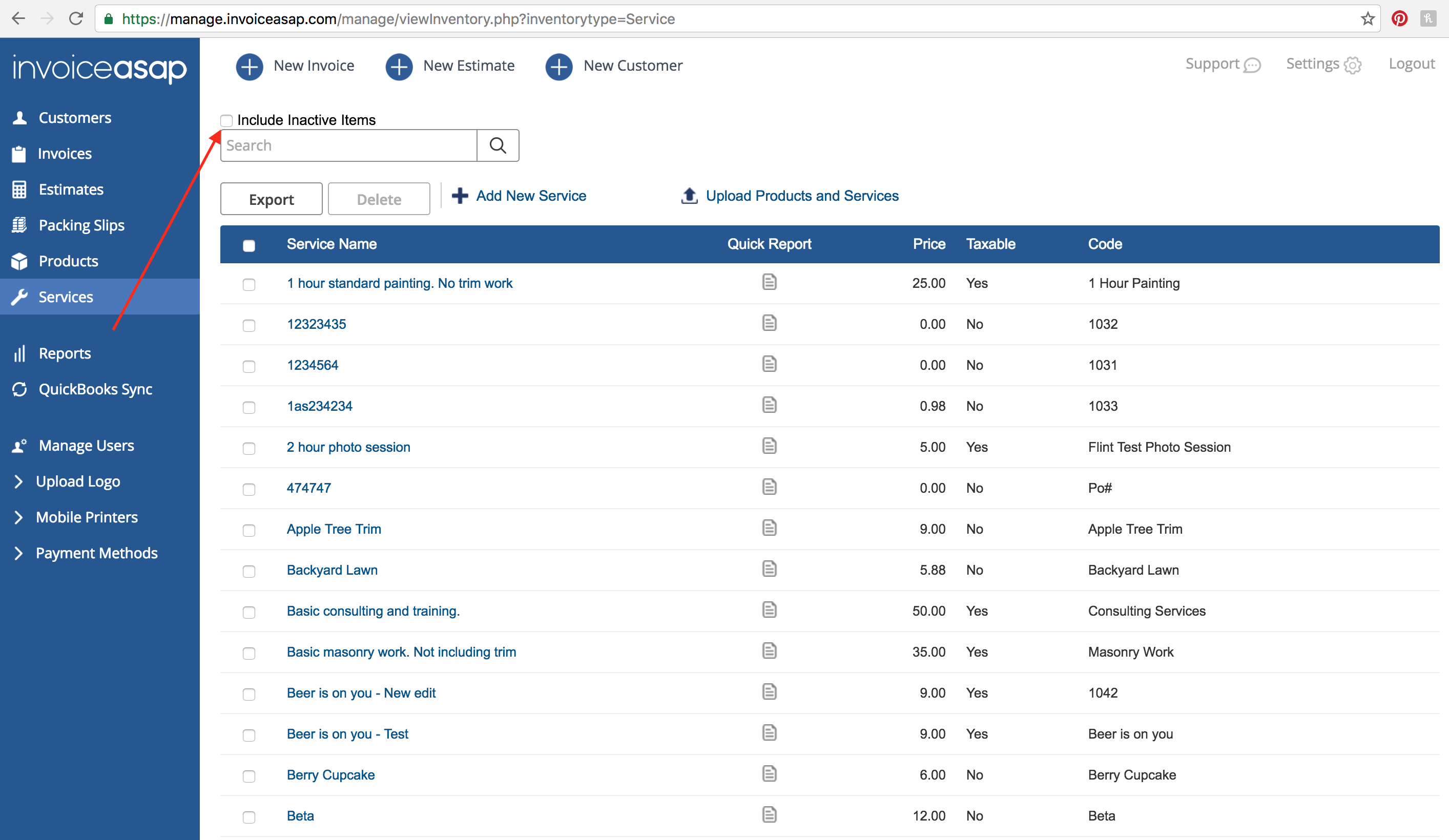Open quick report icon for Basic masonry work

pos(770,650)
